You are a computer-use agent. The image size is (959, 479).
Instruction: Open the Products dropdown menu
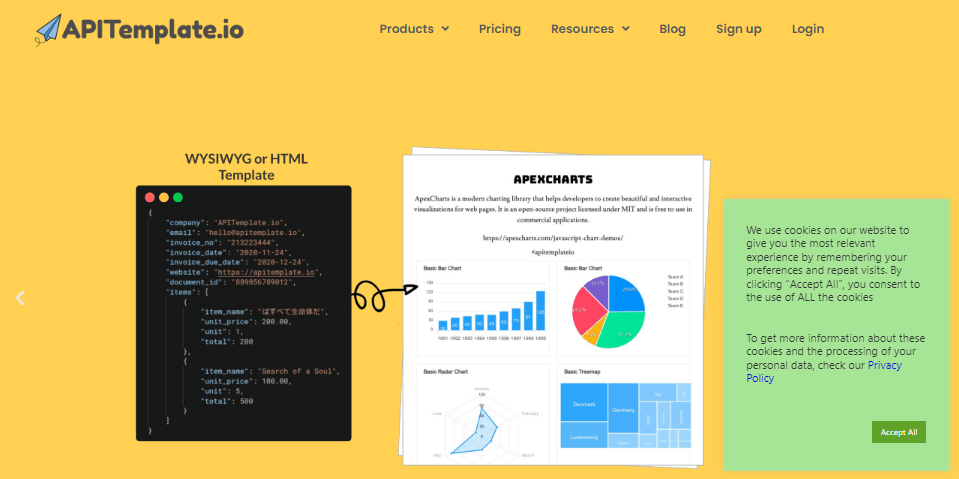tap(414, 29)
